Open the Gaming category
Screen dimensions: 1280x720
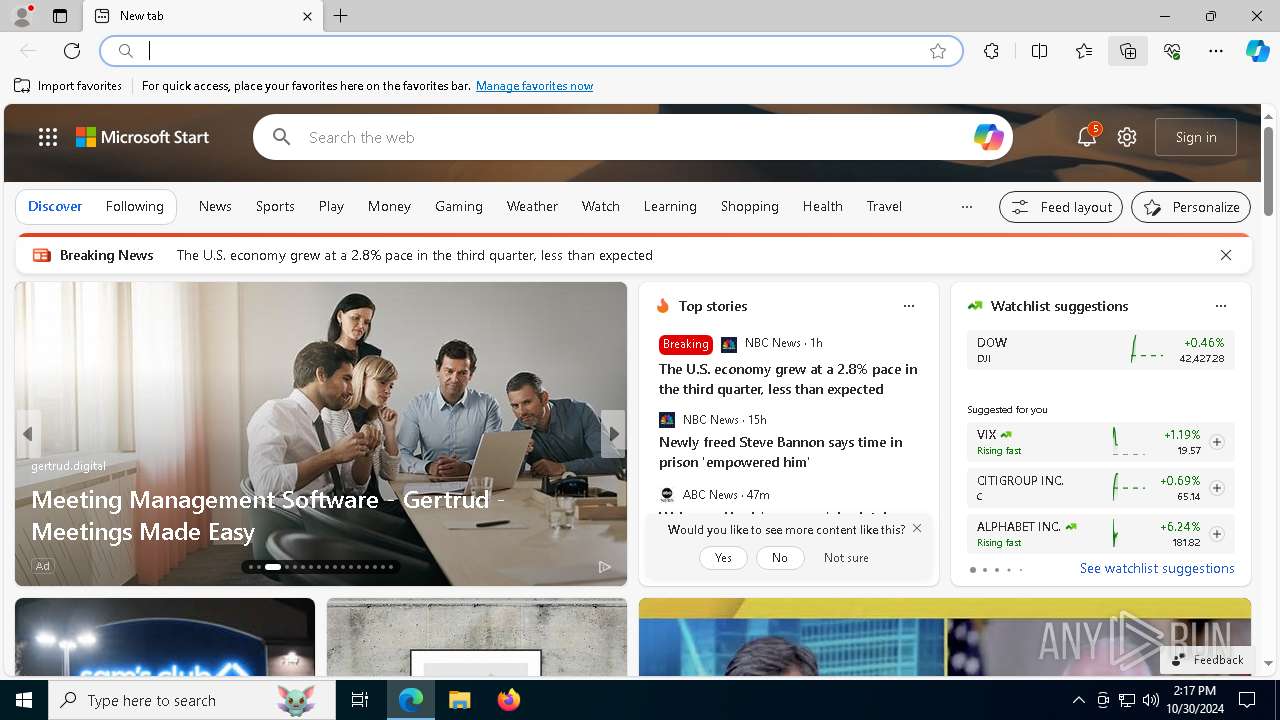click(x=459, y=206)
